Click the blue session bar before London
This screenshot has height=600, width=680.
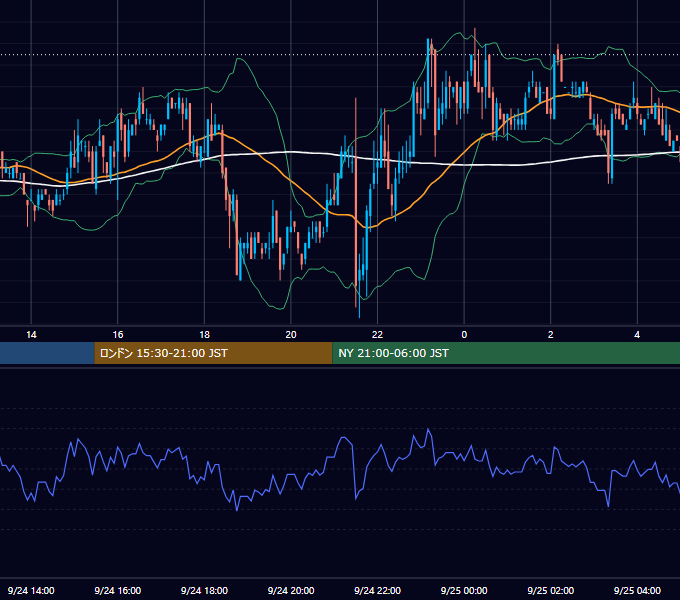pyautogui.click(x=47, y=353)
